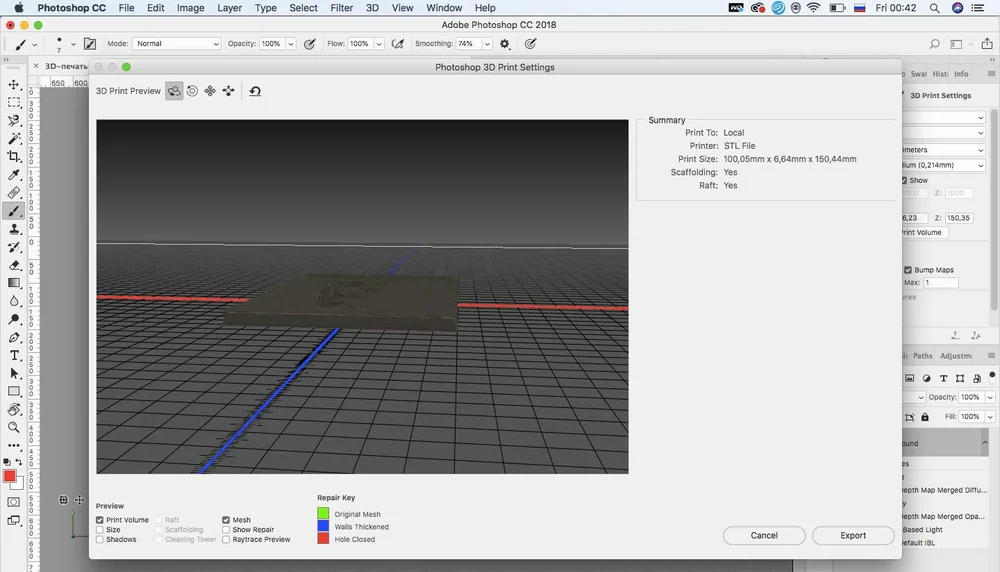Reset the 3D print preview camera
Image resolution: width=1000 pixels, height=572 pixels.
coord(255,91)
